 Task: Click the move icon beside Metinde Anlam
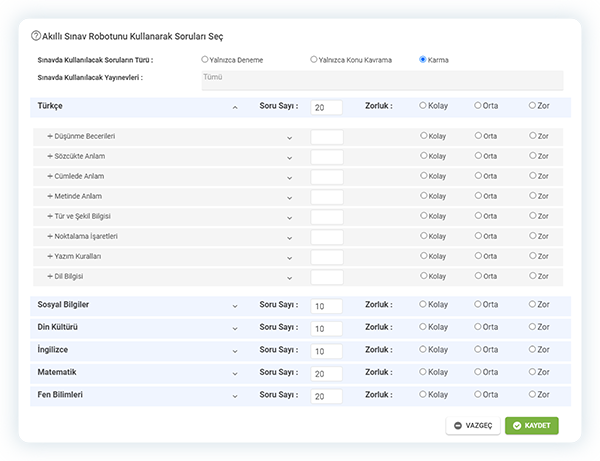point(49,196)
